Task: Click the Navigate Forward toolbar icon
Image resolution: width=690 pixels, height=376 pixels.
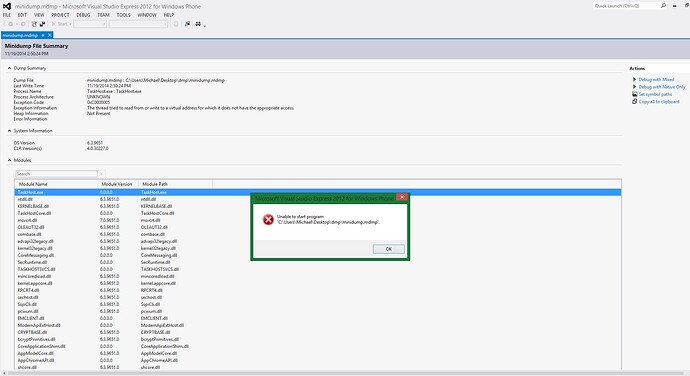Action: click(x=23, y=24)
